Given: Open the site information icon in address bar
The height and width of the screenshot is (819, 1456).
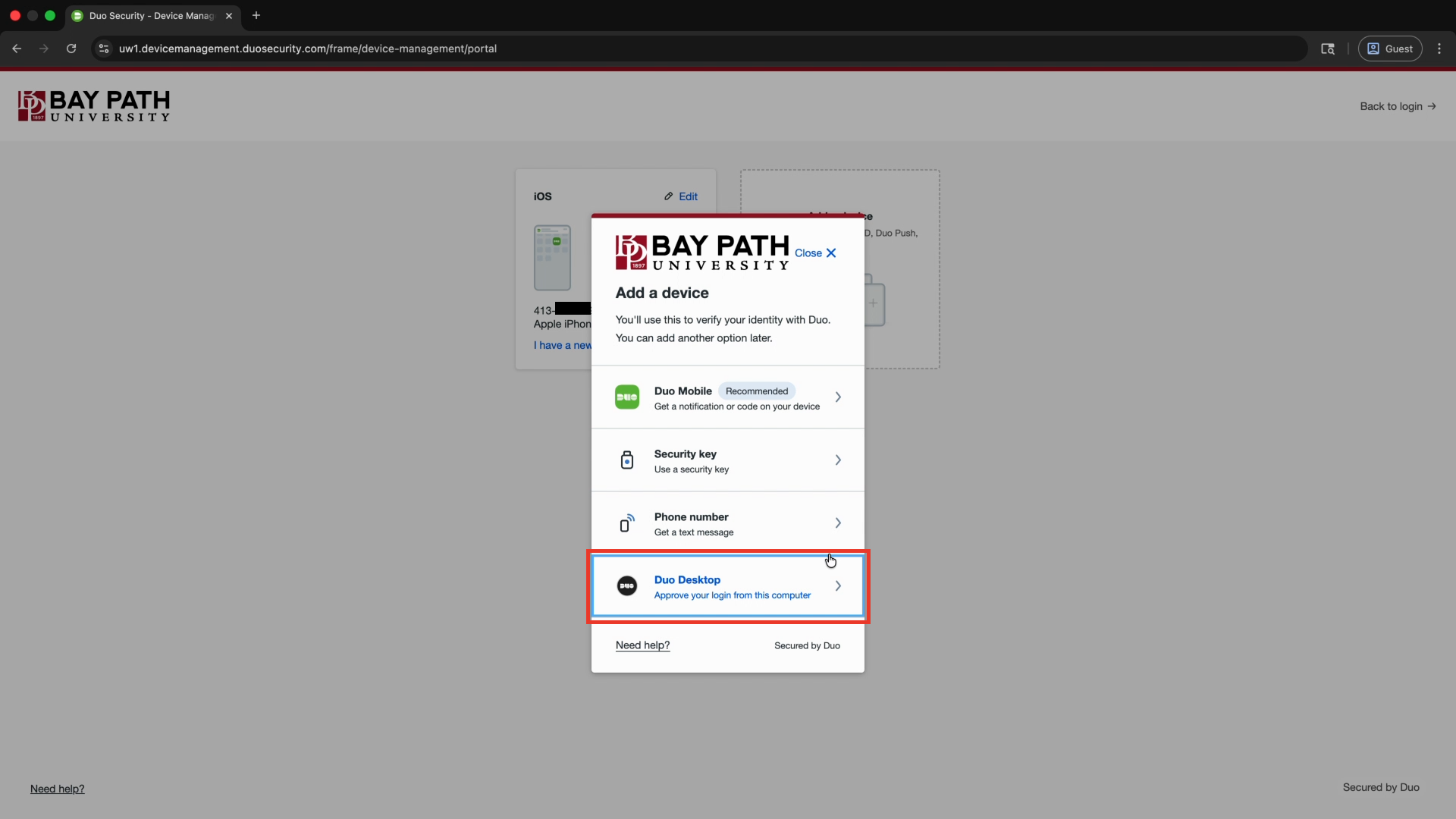Looking at the screenshot, I should [104, 49].
